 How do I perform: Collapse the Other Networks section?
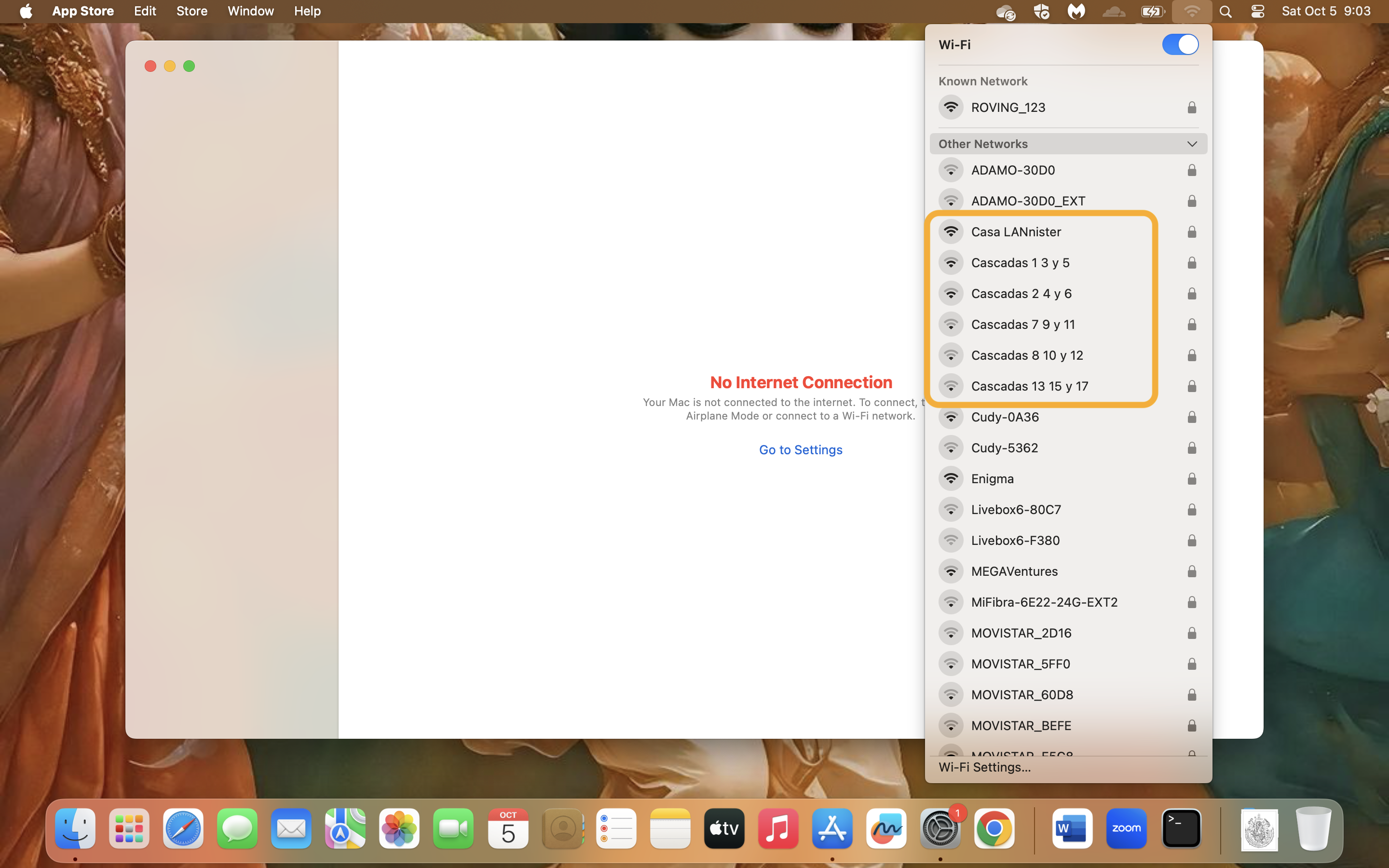click(x=1192, y=144)
